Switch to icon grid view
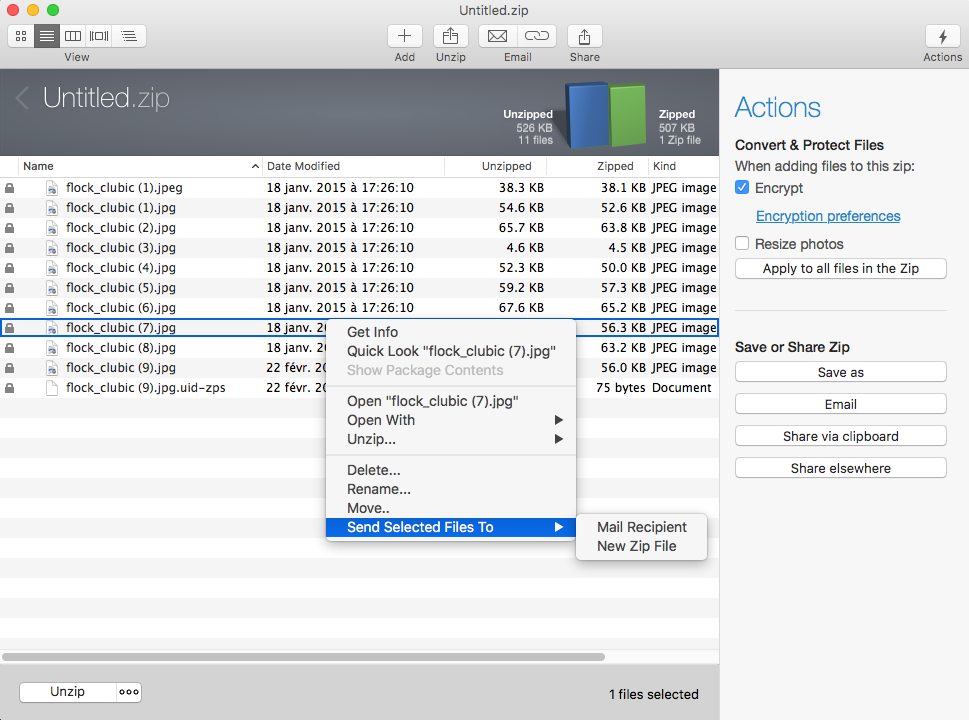The image size is (969, 720). 21,36
